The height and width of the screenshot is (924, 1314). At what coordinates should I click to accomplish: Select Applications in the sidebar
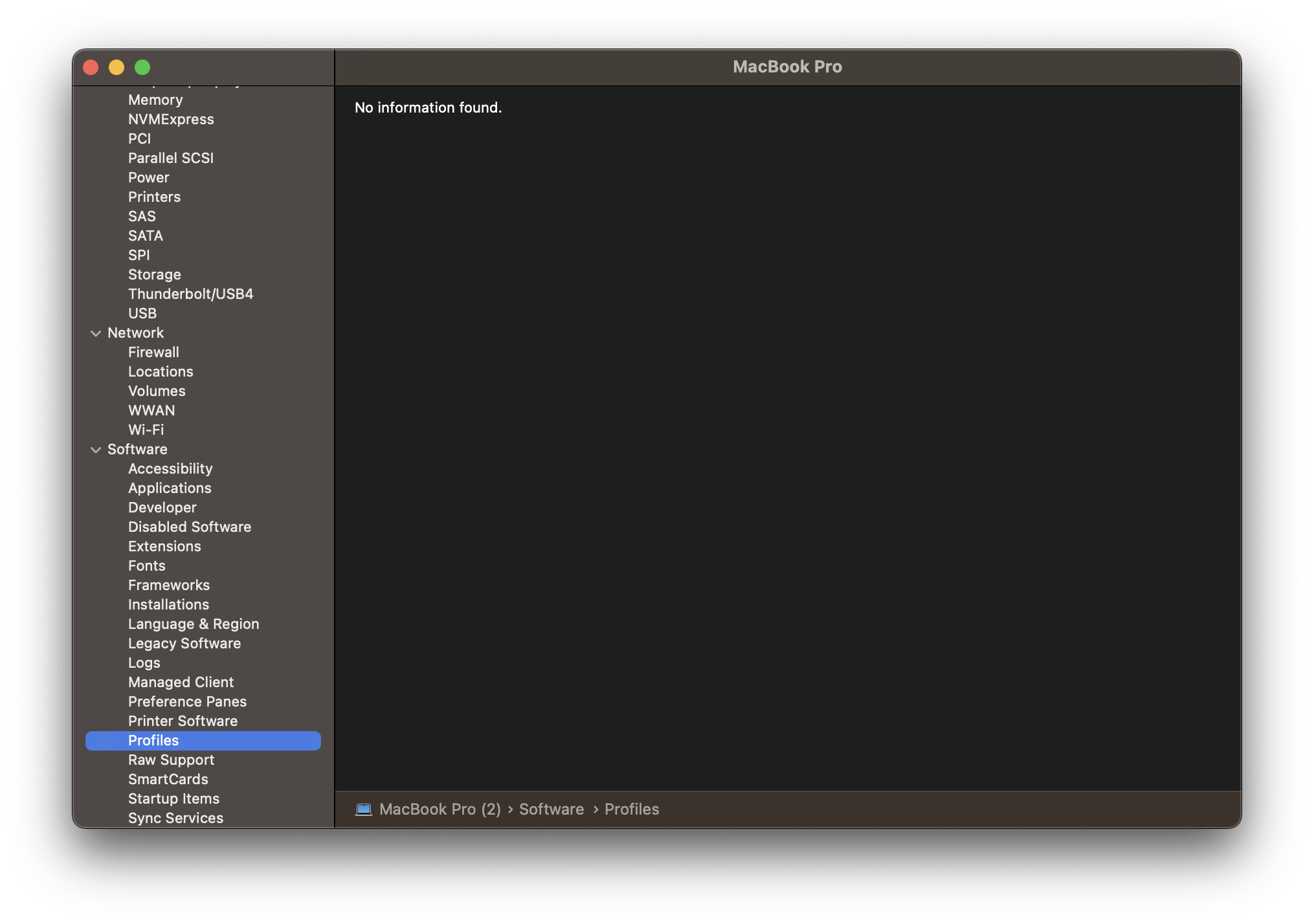(170, 488)
